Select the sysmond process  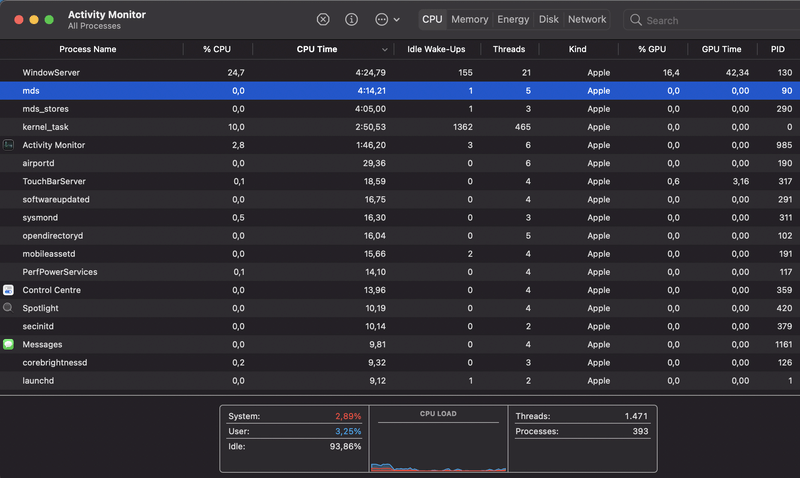click(40, 218)
